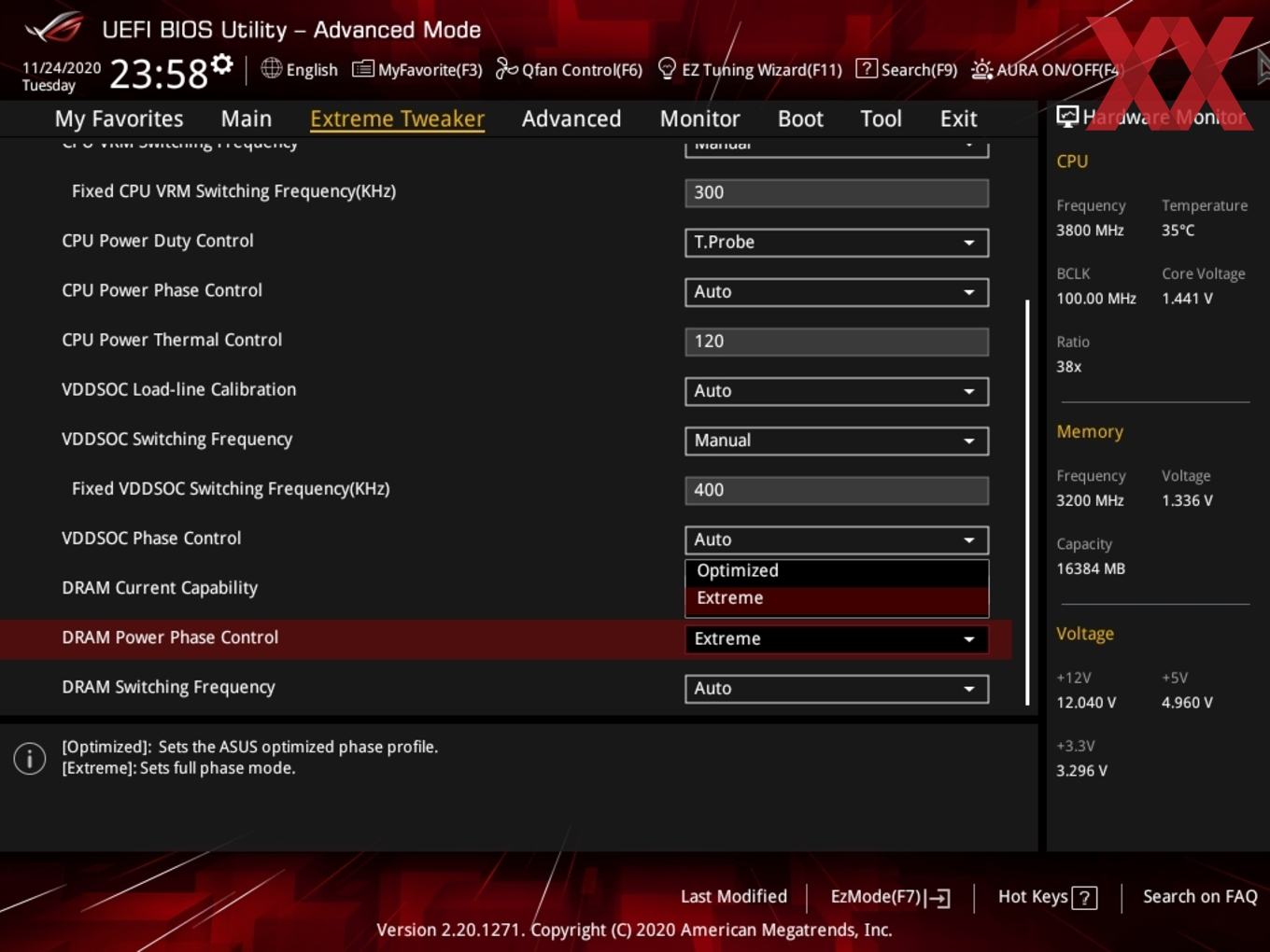Click Core Voltage 1.441 V value
1270x952 pixels.
[1187, 299]
